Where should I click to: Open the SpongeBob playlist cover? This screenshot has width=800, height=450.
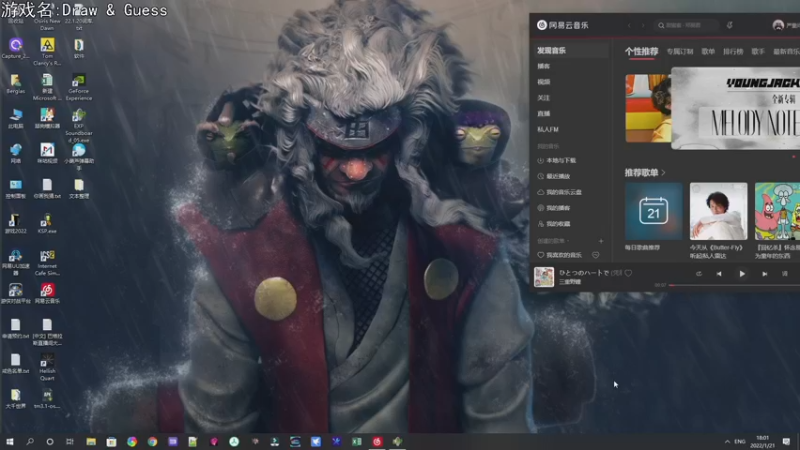777,211
